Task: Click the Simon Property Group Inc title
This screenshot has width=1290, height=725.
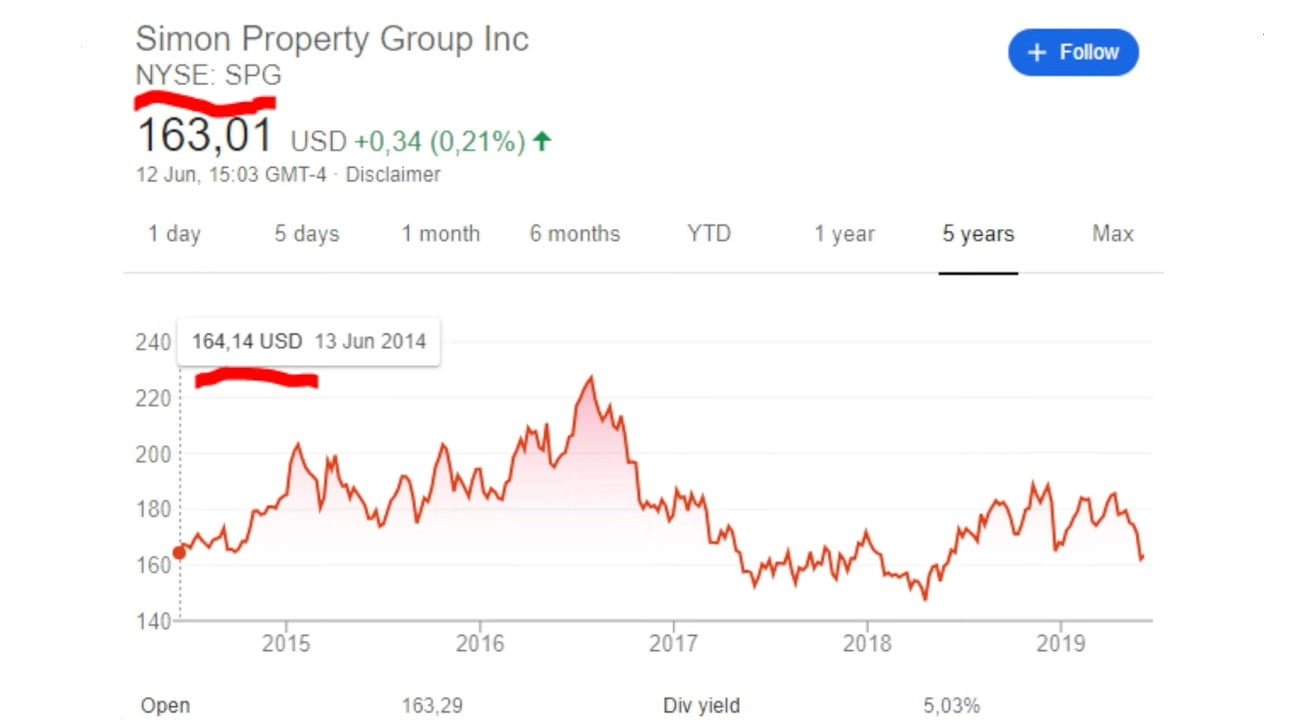Action: point(332,39)
